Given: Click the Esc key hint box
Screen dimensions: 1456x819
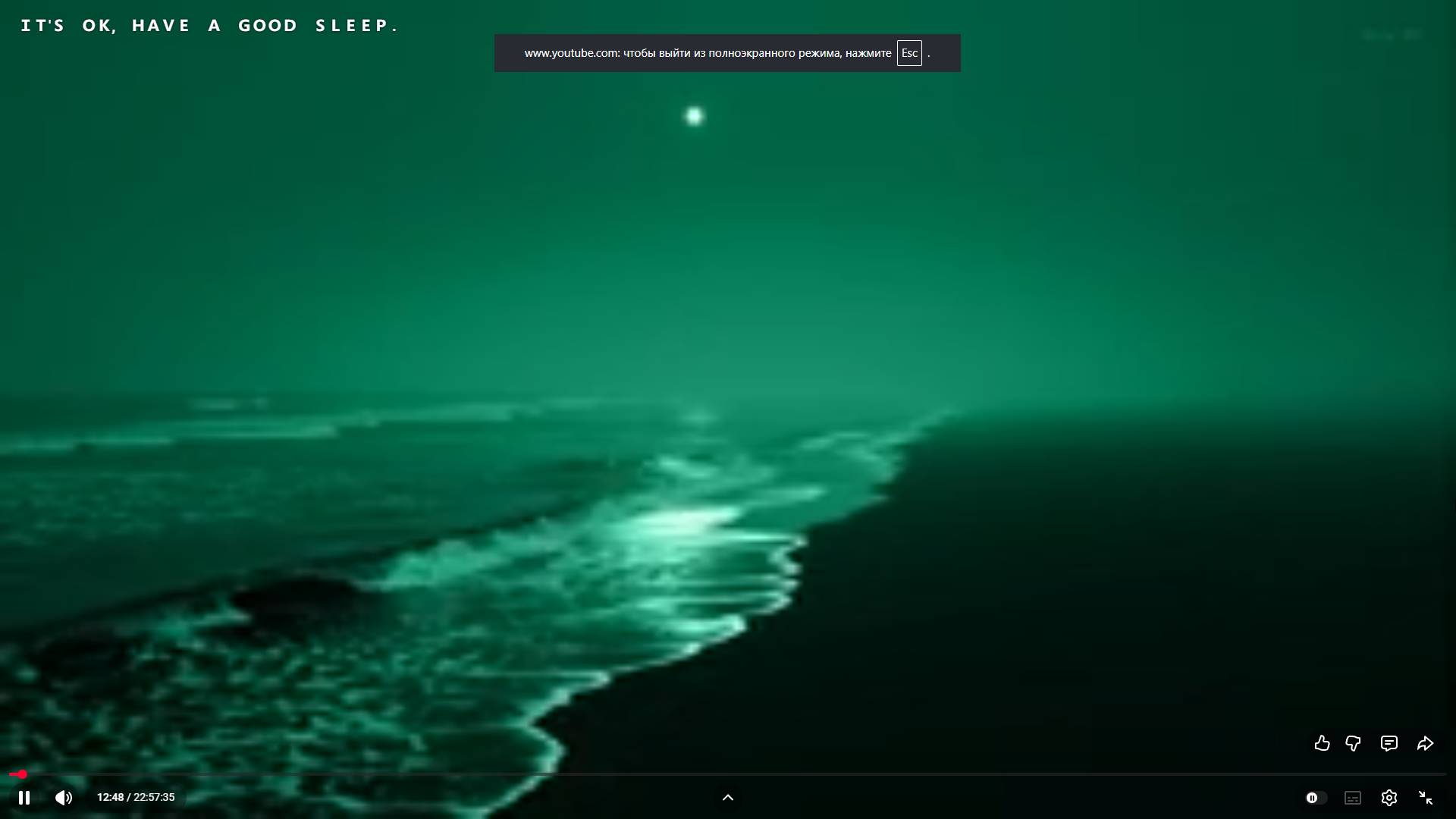Looking at the screenshot, I should [x=909, y=53].
